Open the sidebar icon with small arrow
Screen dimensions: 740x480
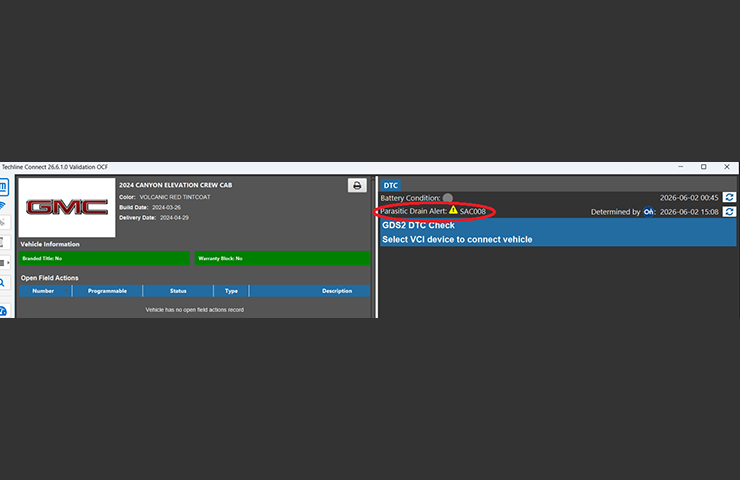point(4,262)
